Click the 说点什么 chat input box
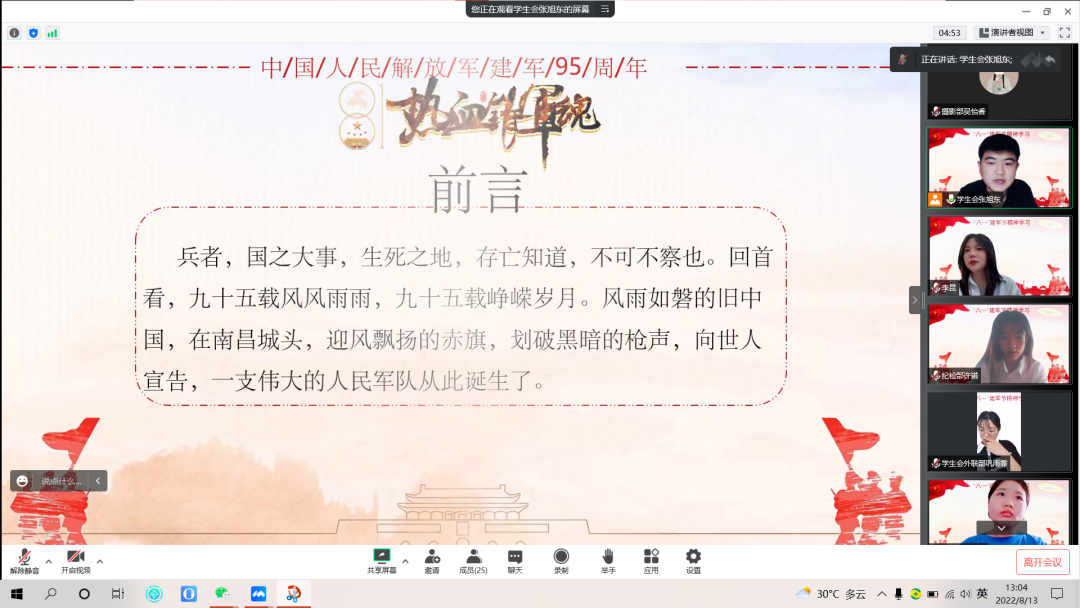The height and width of the screenshot is (608, 1080). pos(62,481)
